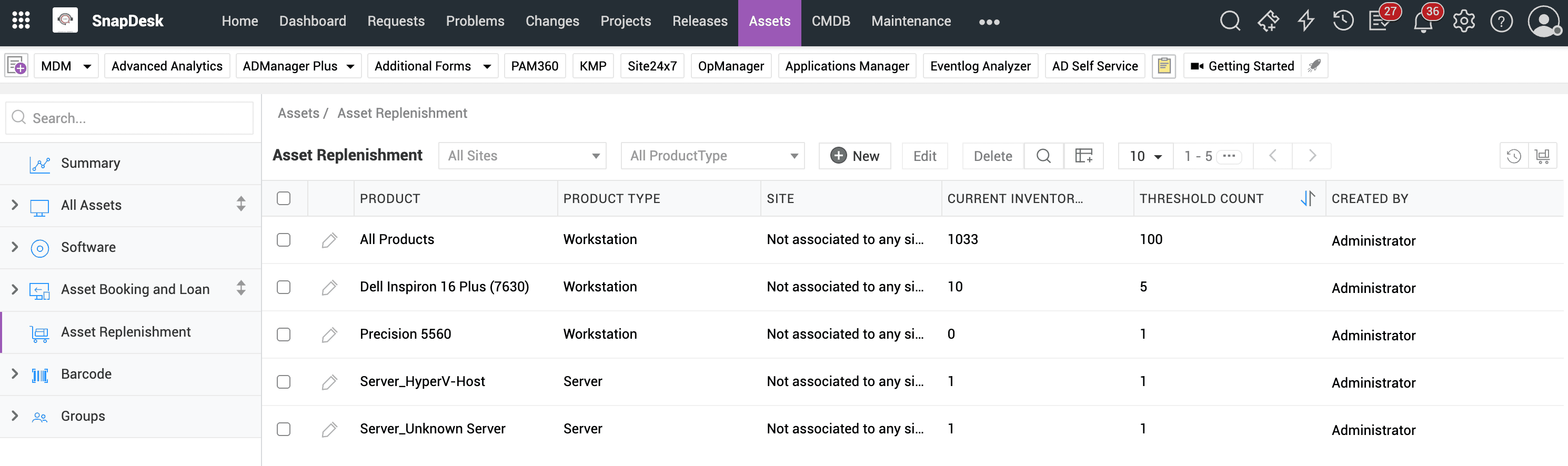
Task: Expand the Barcode tree node
Action: (15, 373)
